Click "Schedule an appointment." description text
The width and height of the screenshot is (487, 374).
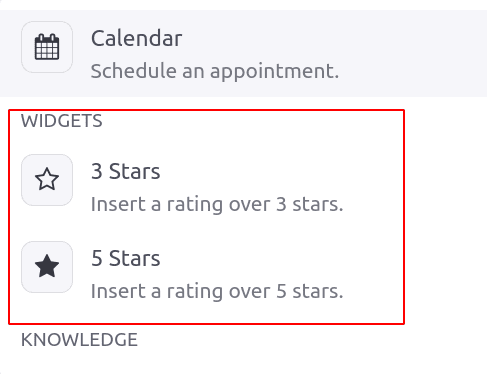point(215,71)
